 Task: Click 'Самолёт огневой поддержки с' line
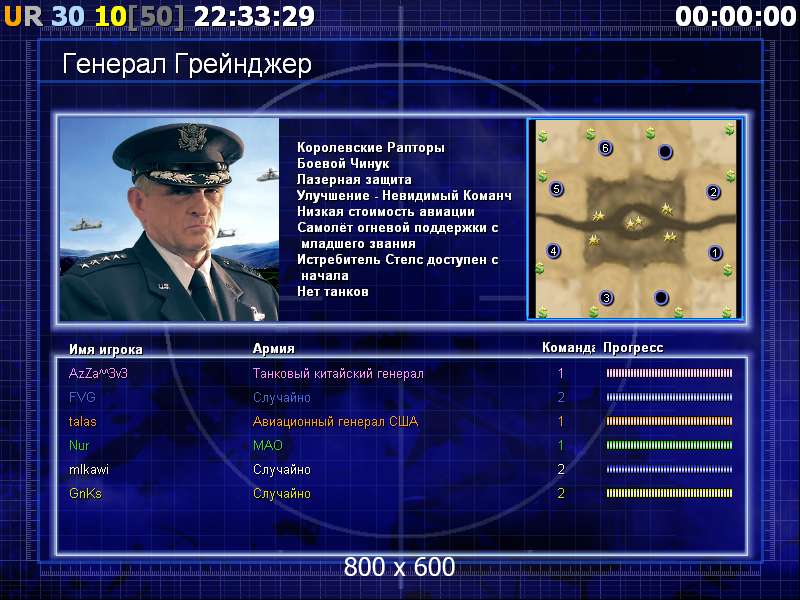click(398, 228)
